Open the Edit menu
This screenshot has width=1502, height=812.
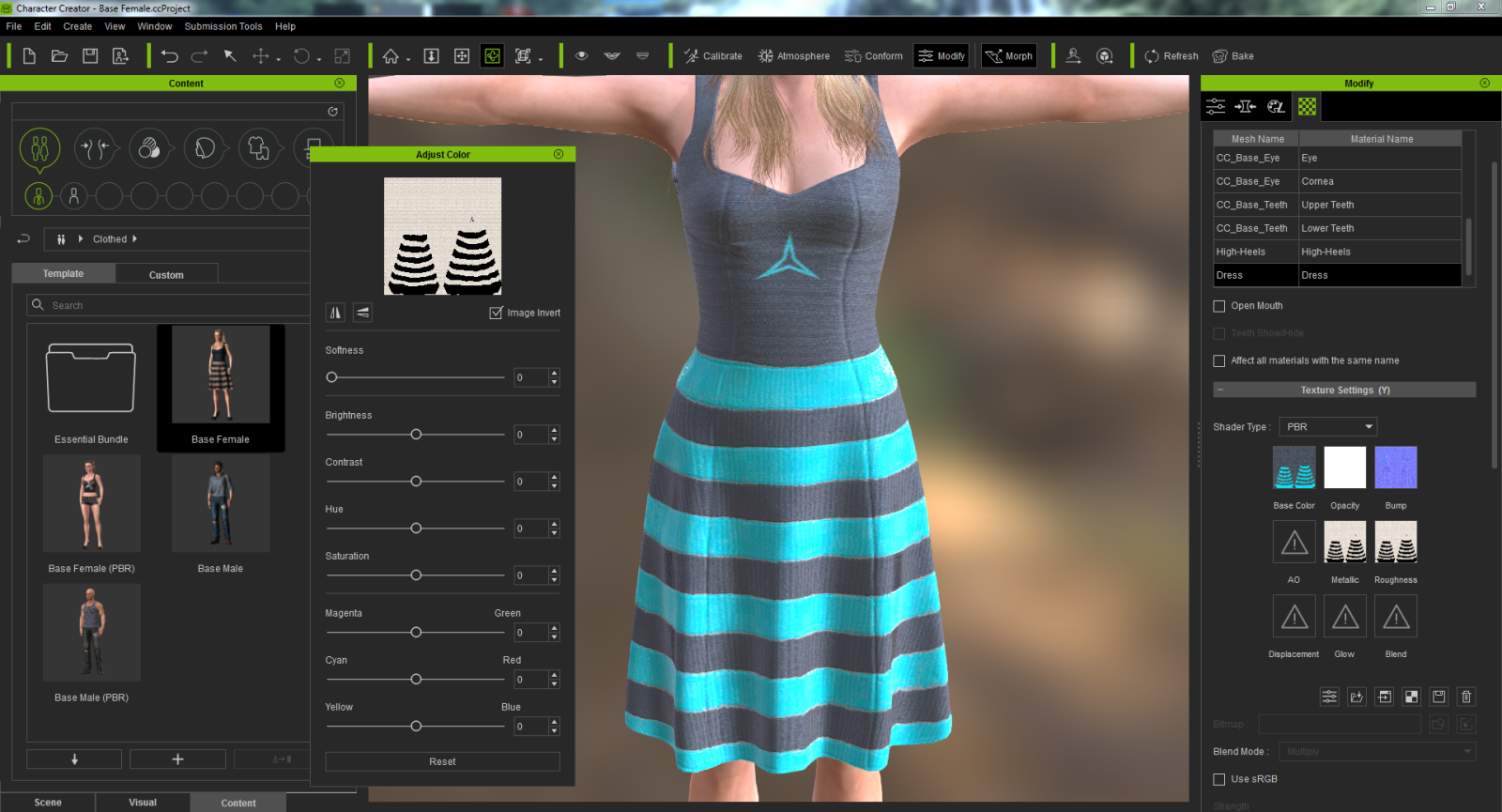click(x=42, y=26)
